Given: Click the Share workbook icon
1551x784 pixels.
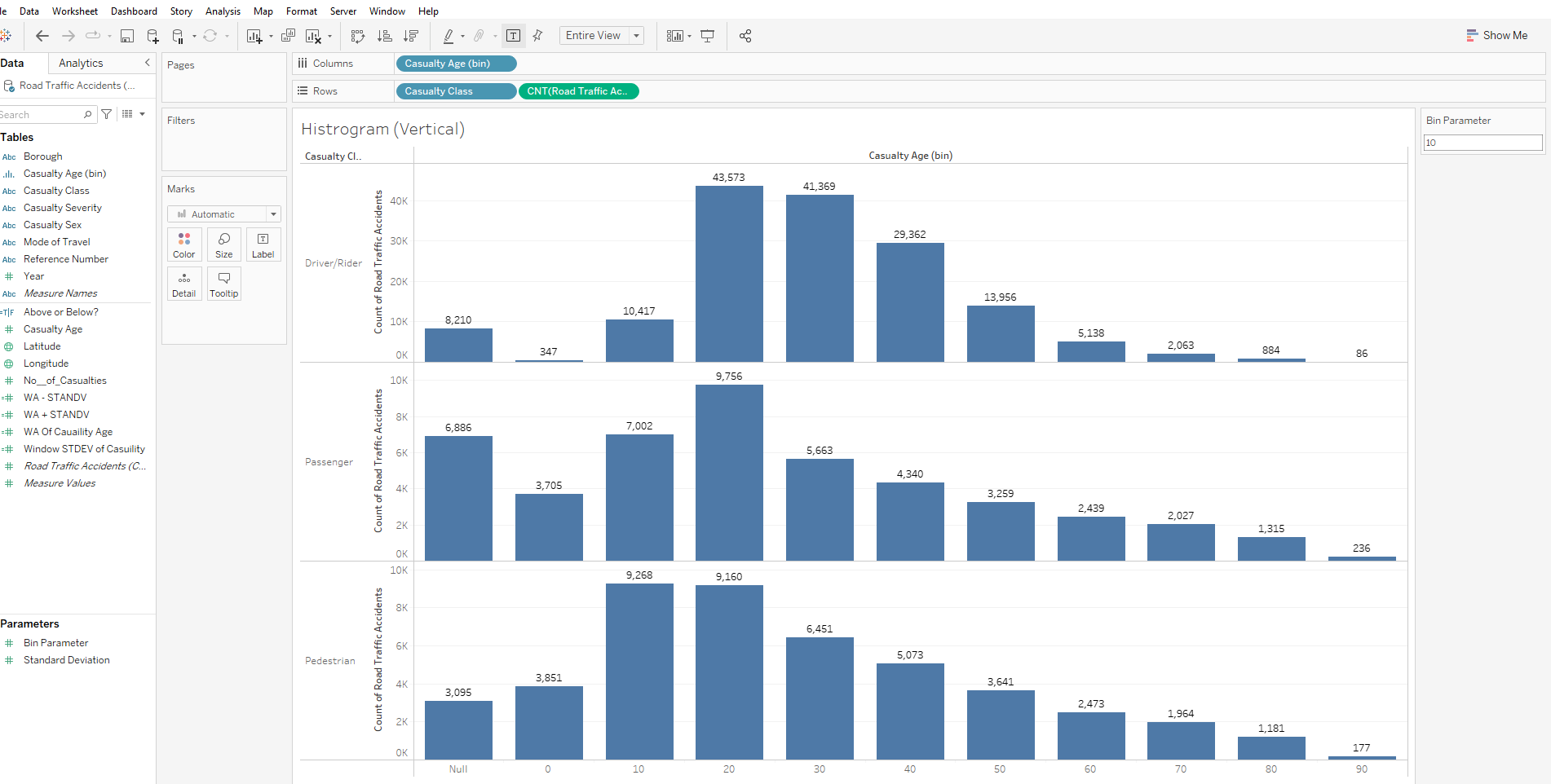Looking at the screenshot, I should 745,36.
